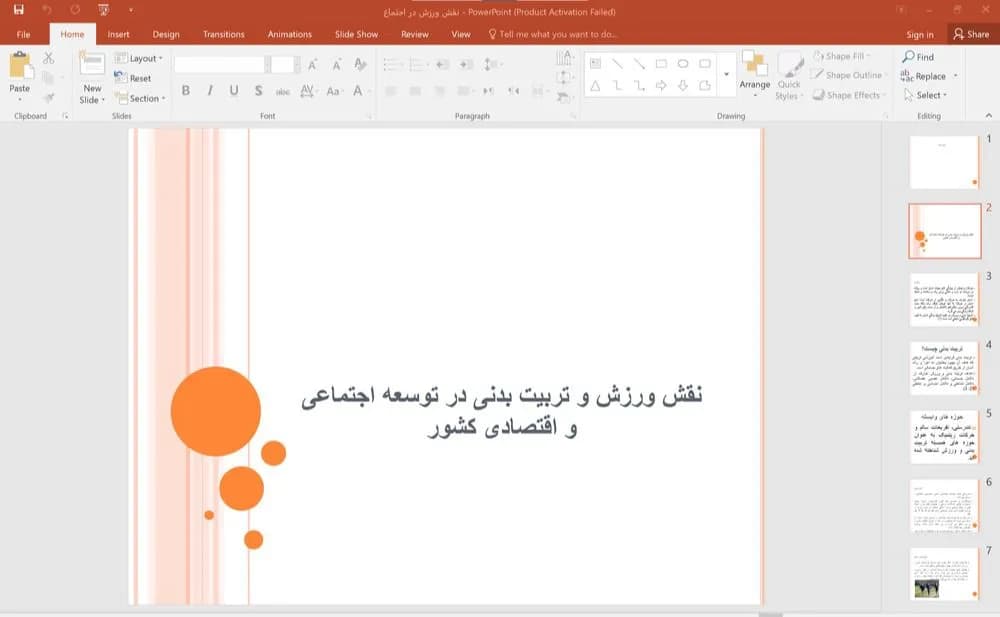Screen dimensions: 1000x617
Task: Open the Shape Fill color menu
Action: [842, 56]
